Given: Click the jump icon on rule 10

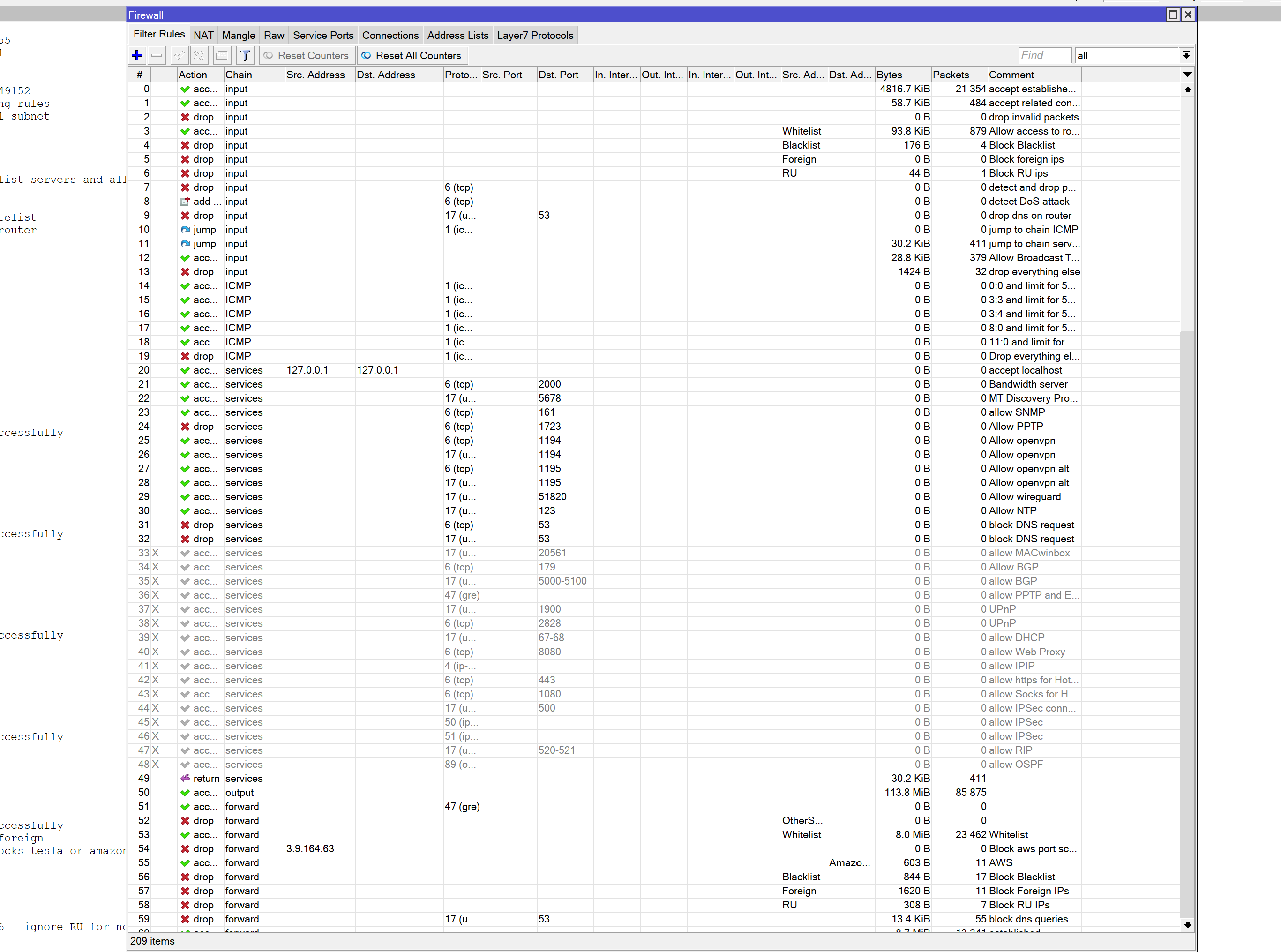Looking at the screenshot, I should [x=185, y=229].
